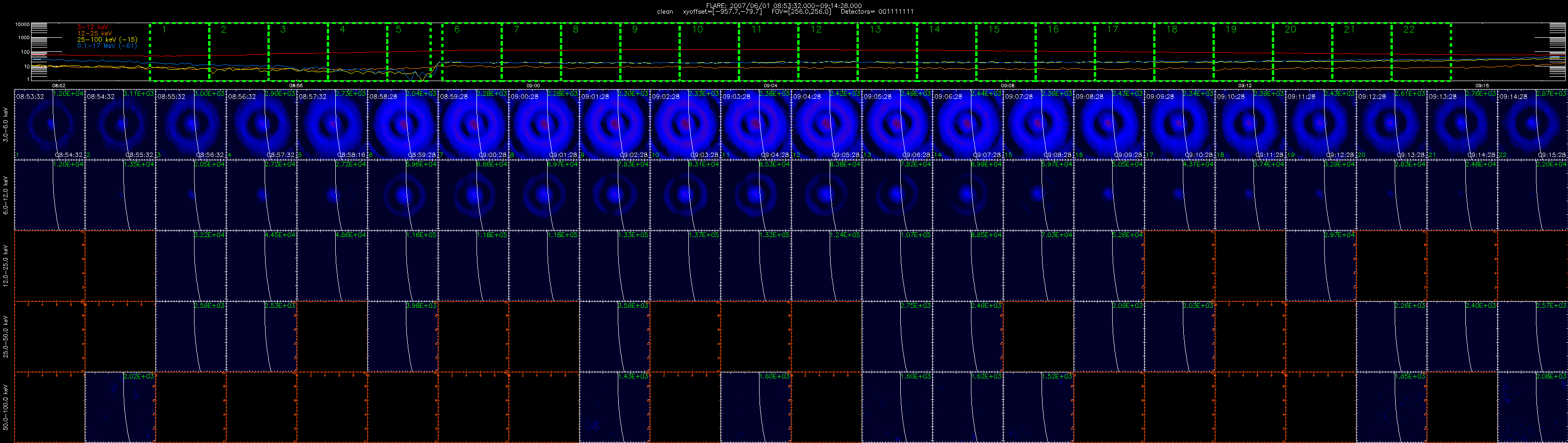This screenshot has height=443, width=1568.
Task: Select the 3.0-6.0 keV image starting 09:04:28
Action: click(x=826, y=124)
